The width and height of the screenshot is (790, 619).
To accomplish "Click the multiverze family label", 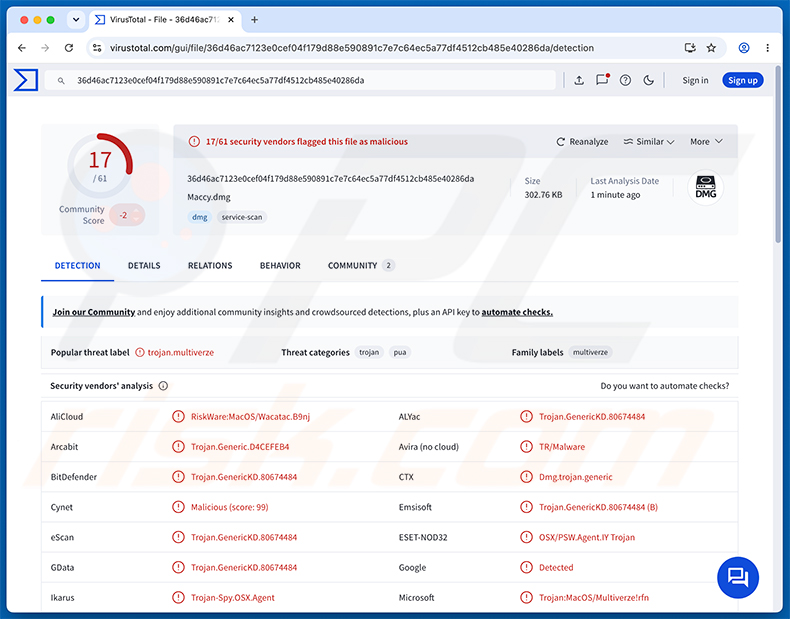I will tap(590, 352).
